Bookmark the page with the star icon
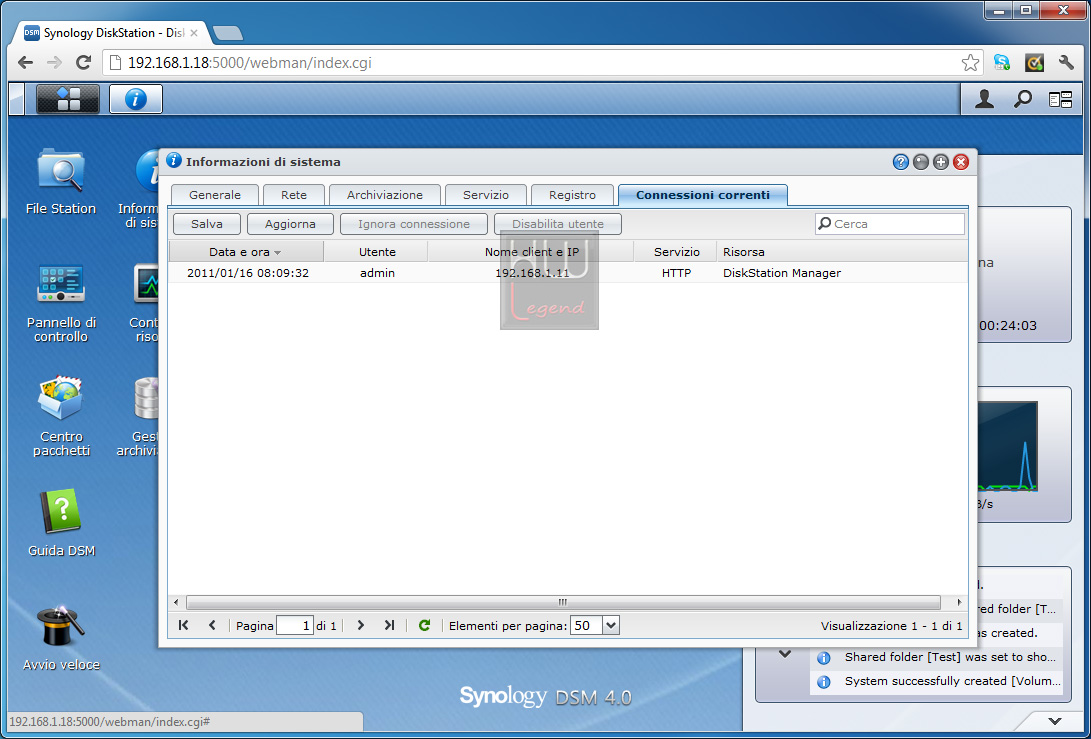Screen dimensions: 1091x739 tap(970, 63)
